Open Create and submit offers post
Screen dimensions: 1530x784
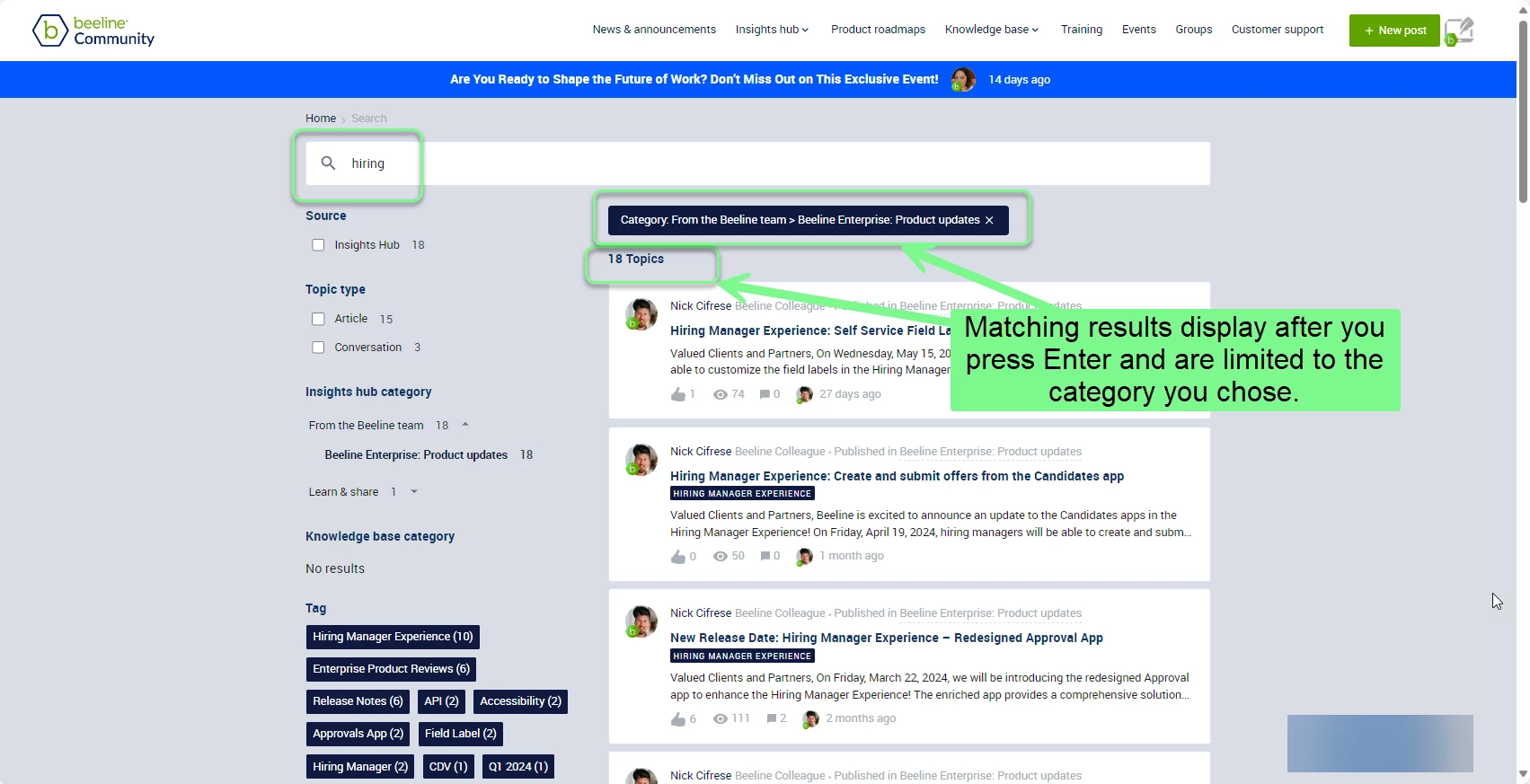click(x=897, y=476)
